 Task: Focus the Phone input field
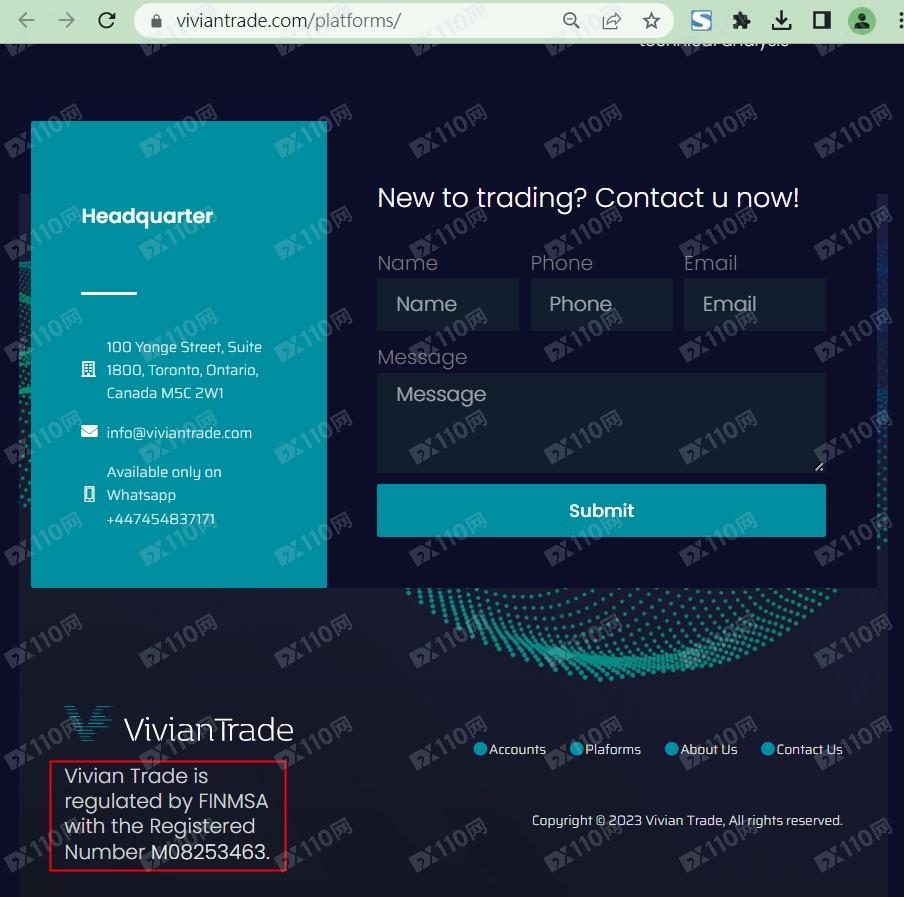[601, 304]
